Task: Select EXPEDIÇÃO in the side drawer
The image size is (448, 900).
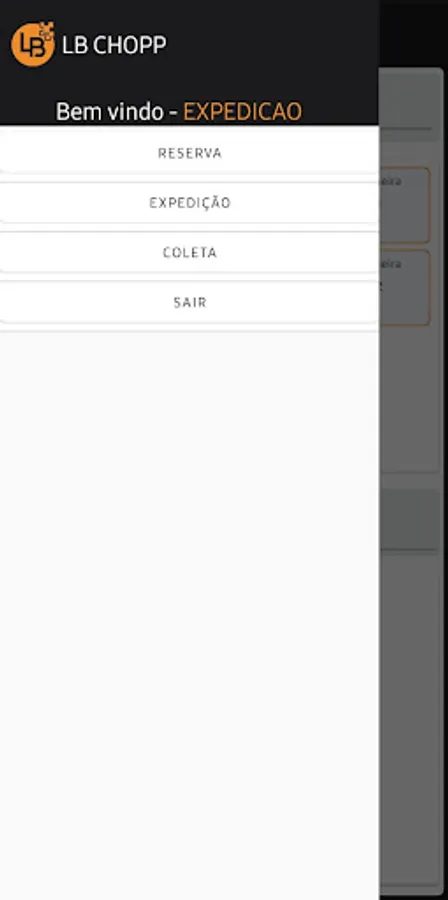Action: (x=189, y=203)
